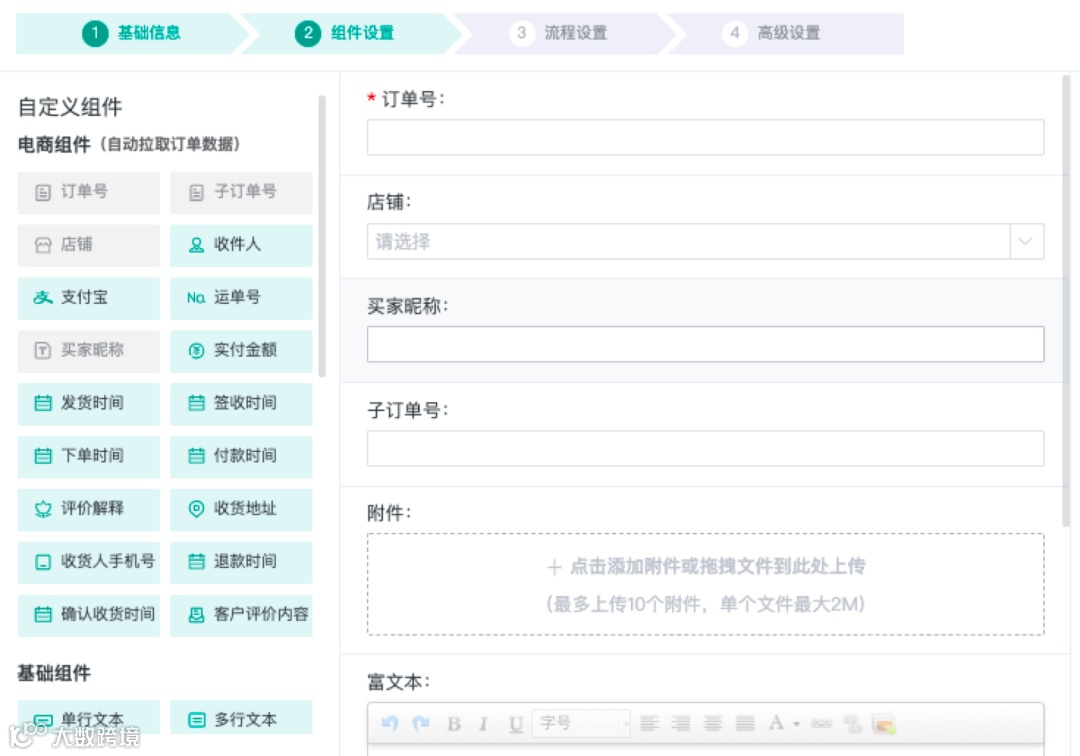Image resolution: width=1080 pixels, height=756 pixels.
Task: Add the 店铺 component
Action: 88,245
